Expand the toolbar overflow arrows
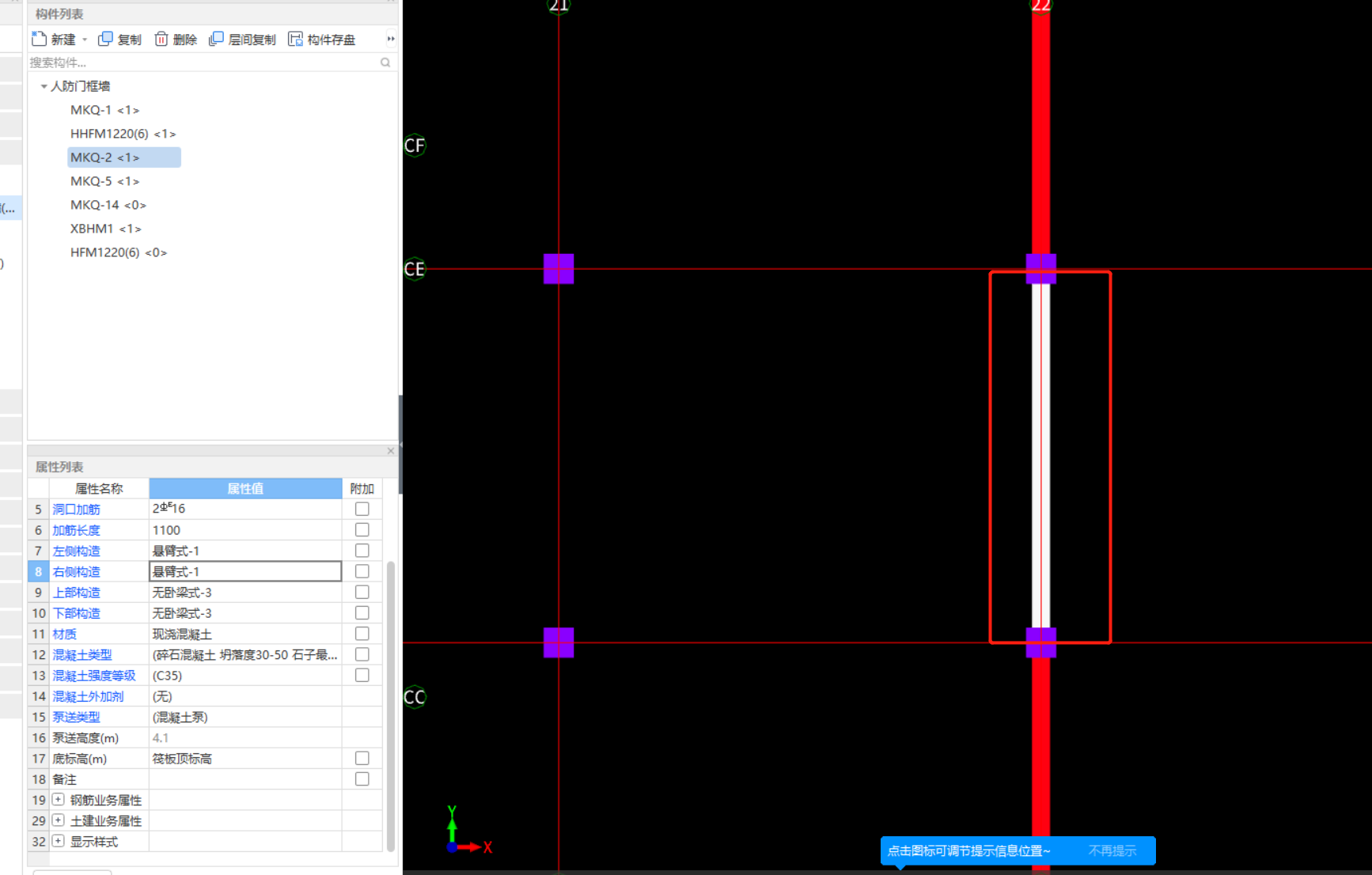The height and width of the screenshot is (875, 1372). click(390, 39)
